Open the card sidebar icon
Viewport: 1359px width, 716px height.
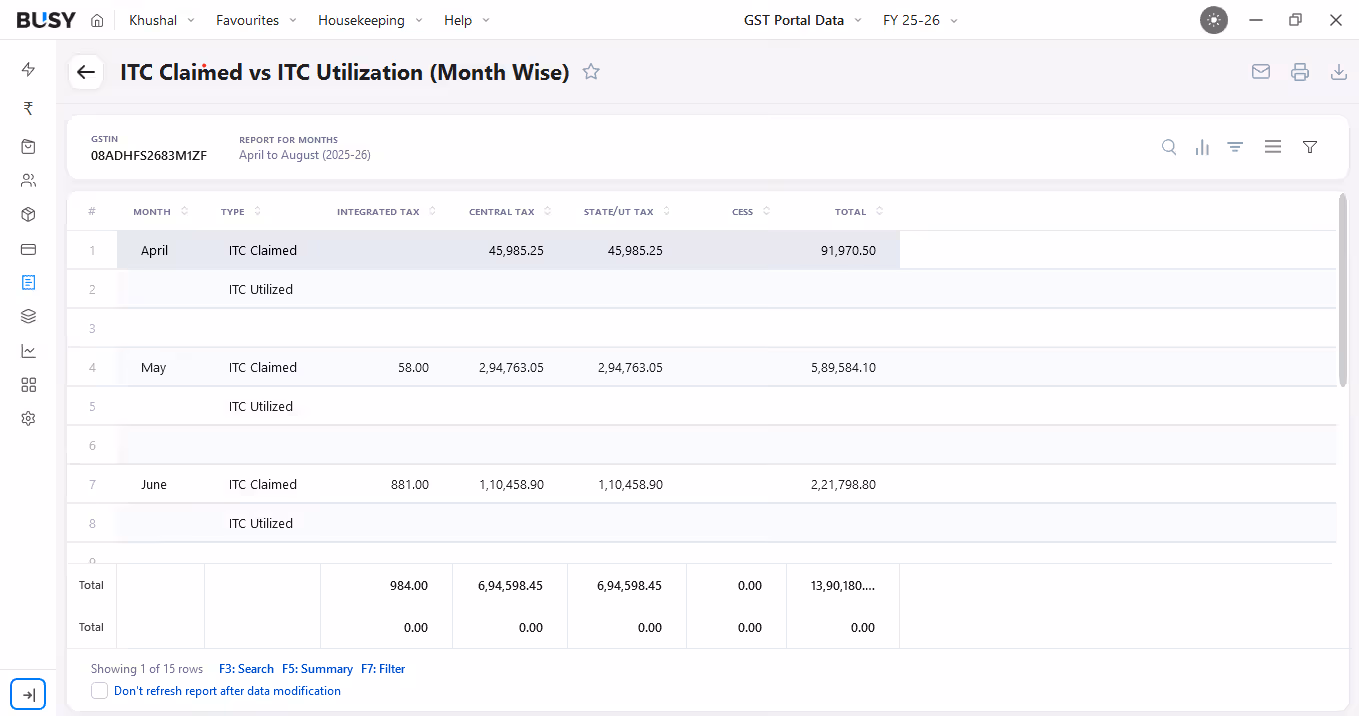28,249
